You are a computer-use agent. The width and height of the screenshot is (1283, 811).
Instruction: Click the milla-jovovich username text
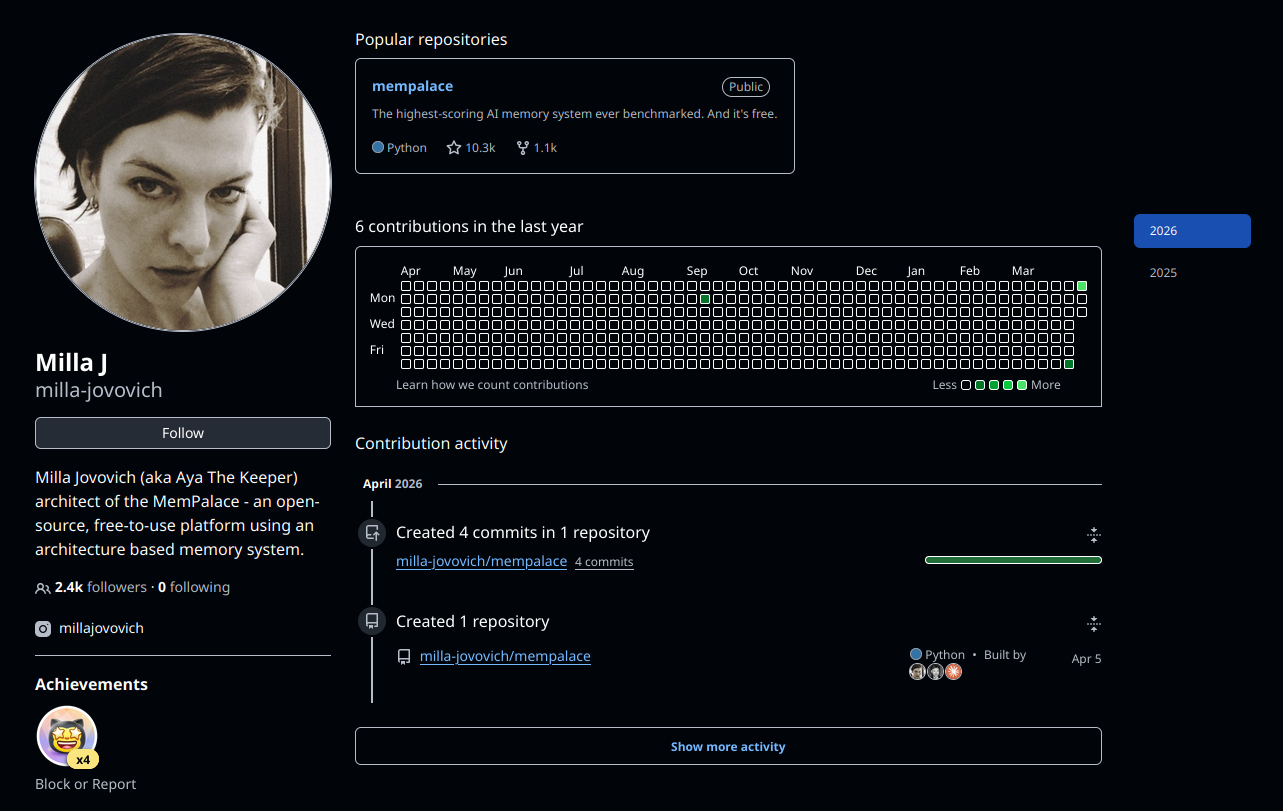99,390
